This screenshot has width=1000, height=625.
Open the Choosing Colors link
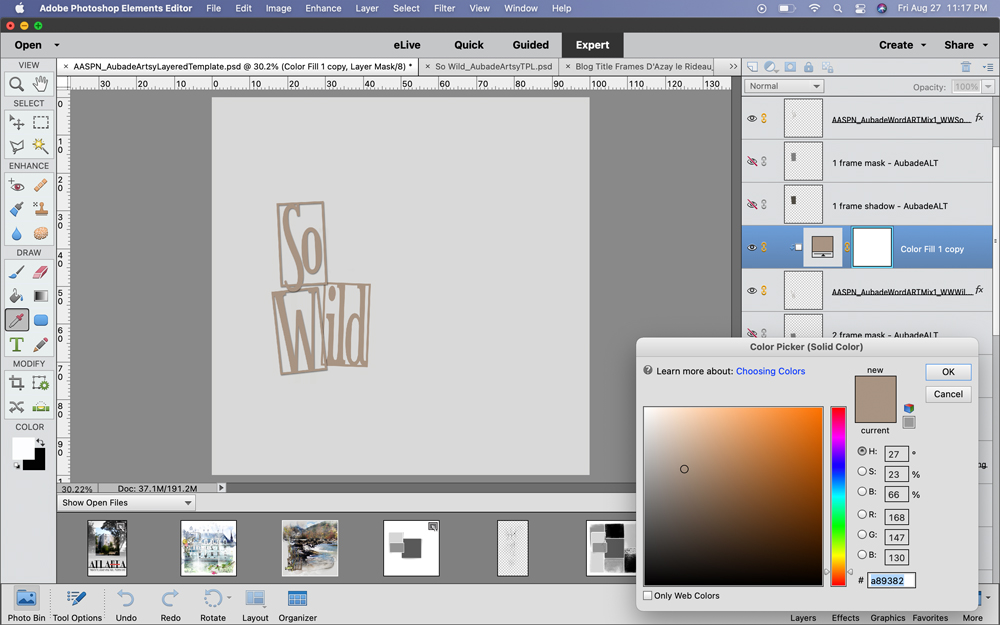click(x=770, y=371)
